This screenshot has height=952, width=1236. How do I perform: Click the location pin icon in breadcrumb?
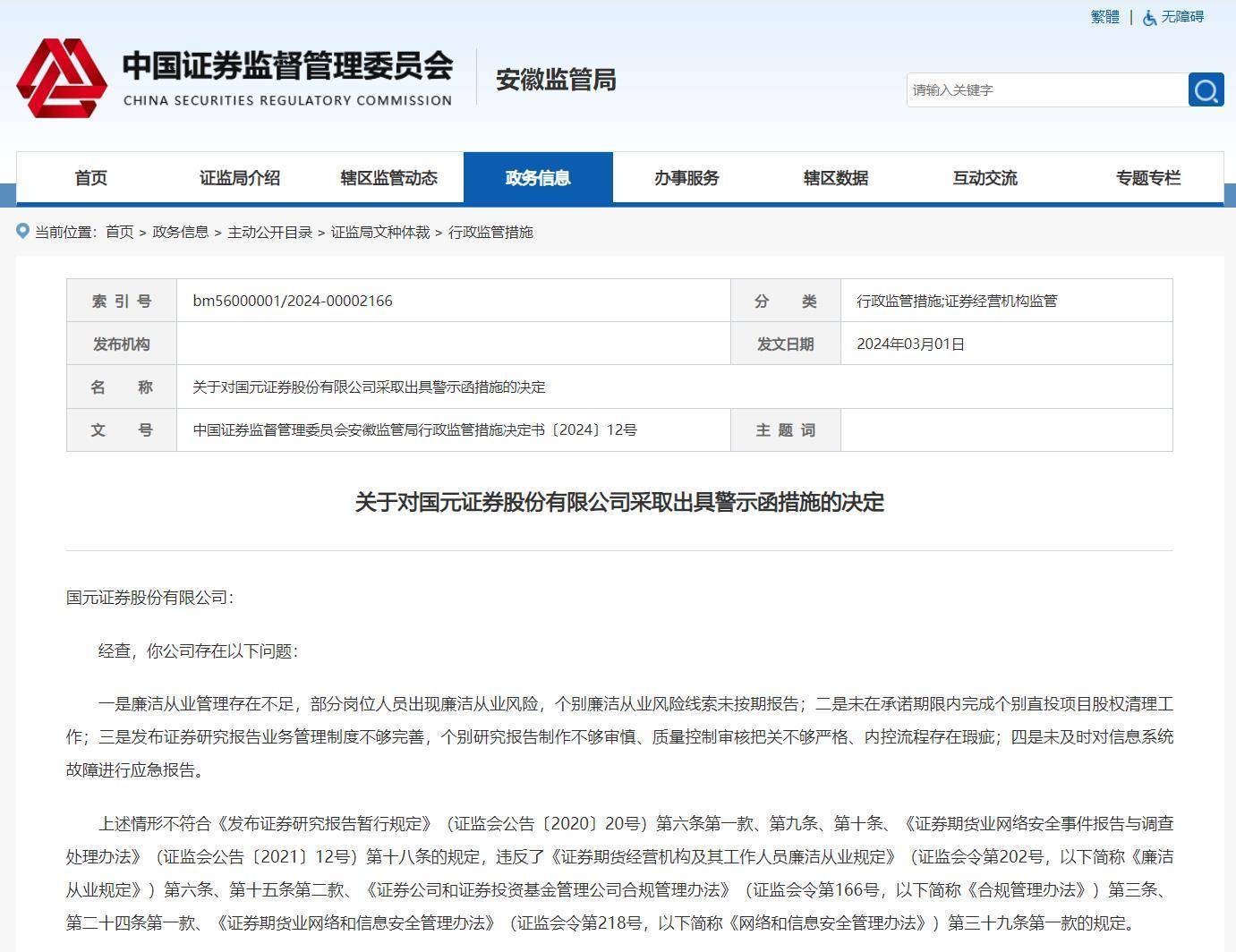tap(22, 232)
